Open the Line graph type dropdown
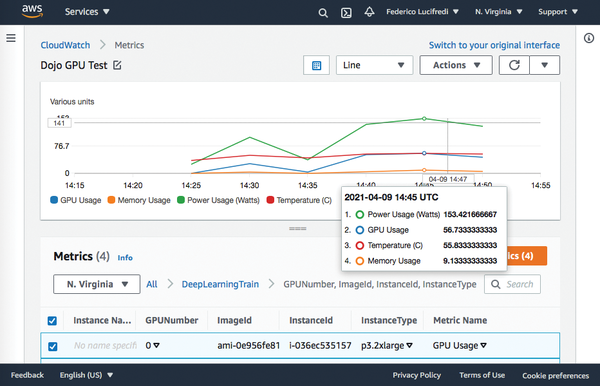The height and width of the screenshot is (386, 600). pos(375,65)
